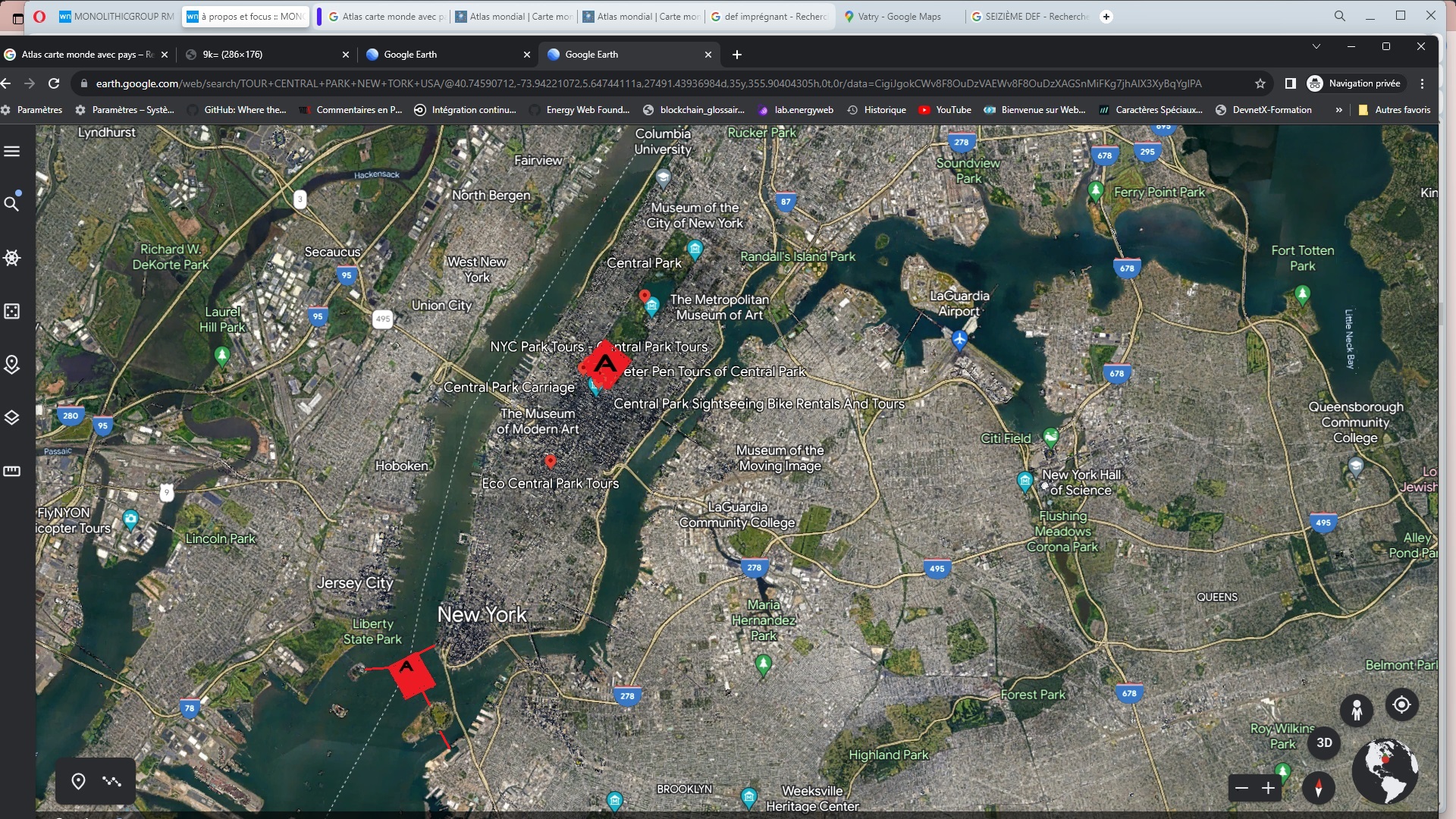Click the Laurel Hill Park tree marker
The image size is (1456, 819).
click(221, 356)
